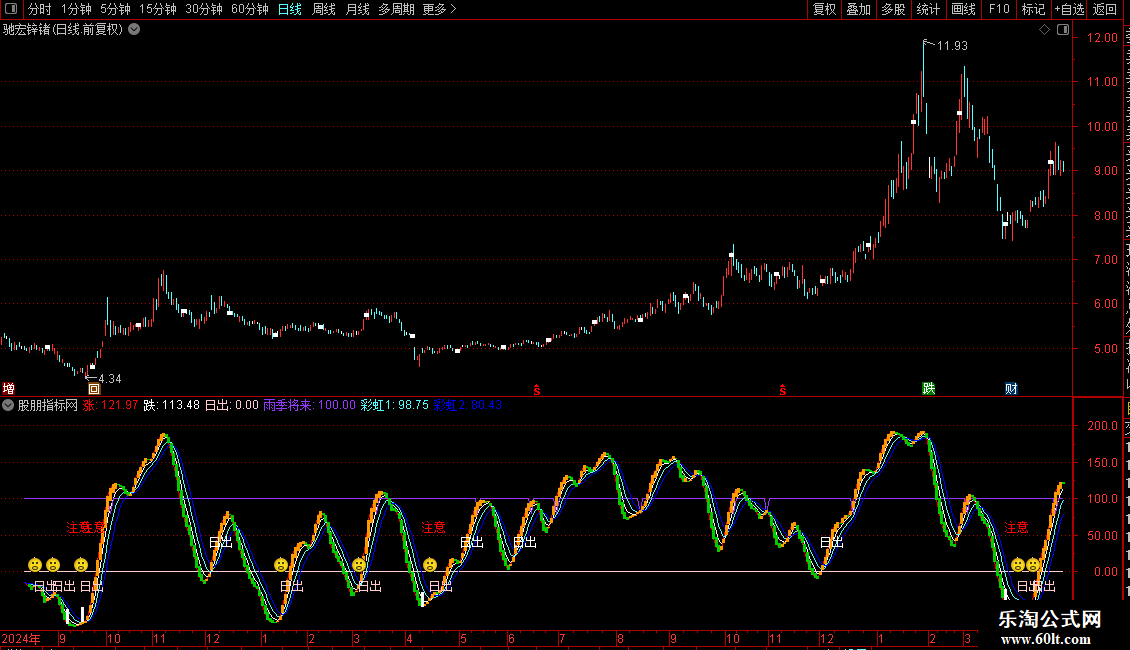Click the 标记 mark button
This screenshot has height=650, width=1130.
(1033, 9)
